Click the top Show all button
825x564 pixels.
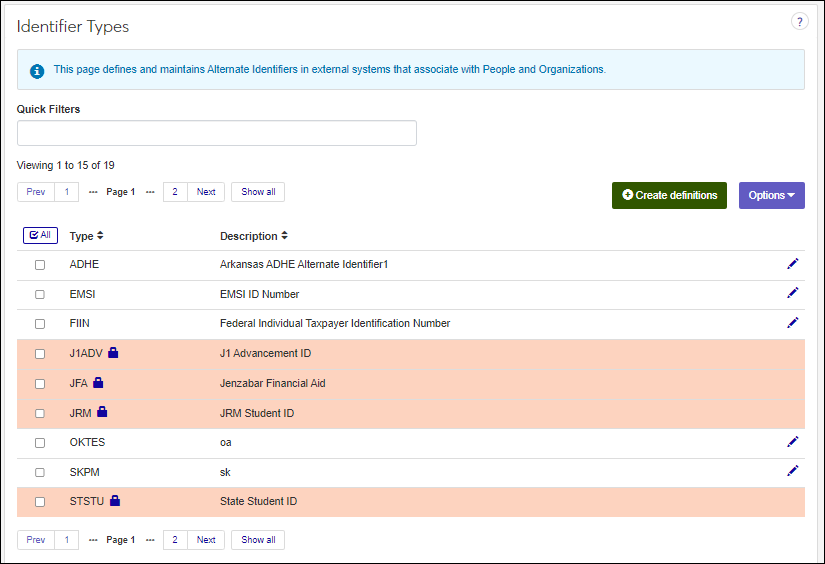258,192
